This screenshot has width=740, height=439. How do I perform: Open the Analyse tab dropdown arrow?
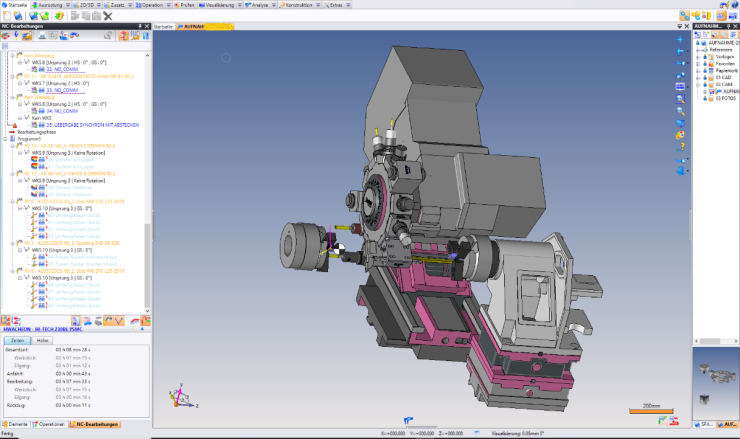coord(273,5)
